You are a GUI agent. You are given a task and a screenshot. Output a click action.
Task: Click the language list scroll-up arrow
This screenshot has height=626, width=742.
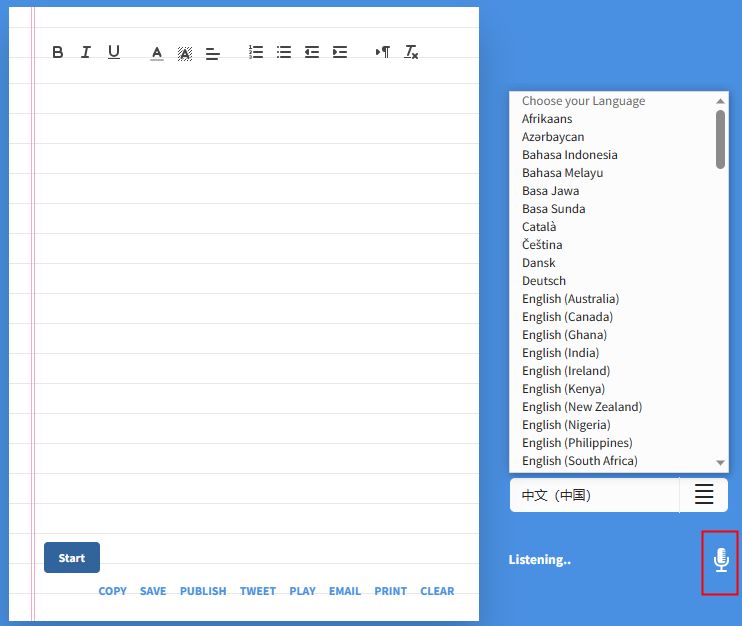coord(720,101)
